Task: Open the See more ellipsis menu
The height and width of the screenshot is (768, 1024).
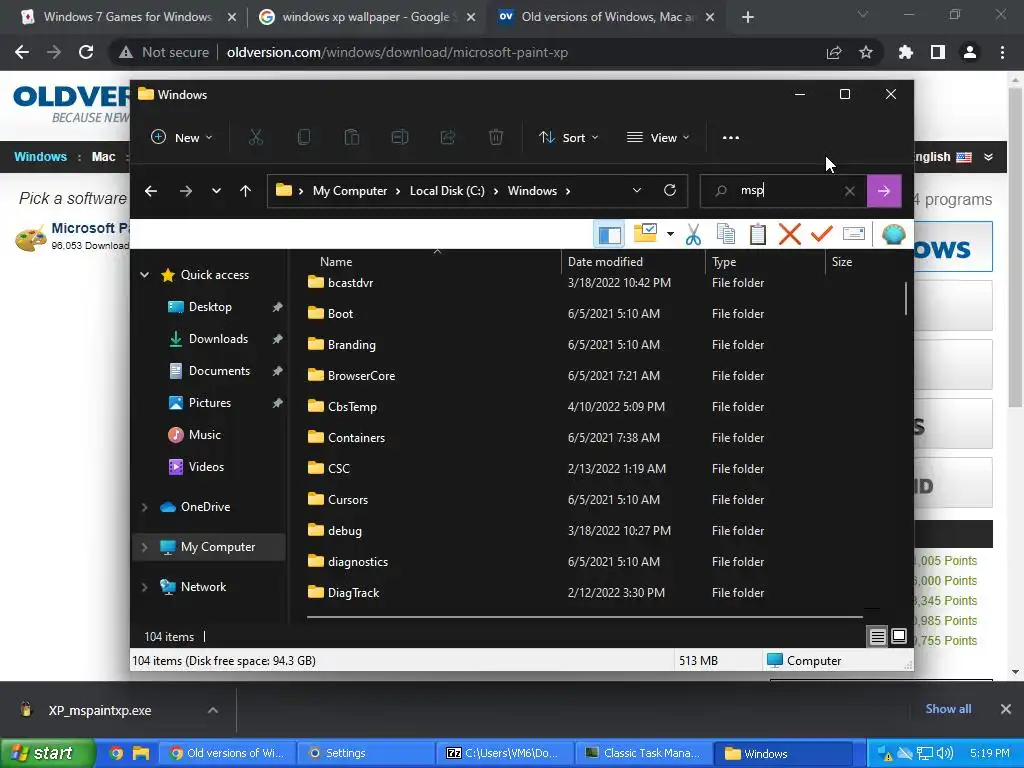Action: tap(731, 138)
